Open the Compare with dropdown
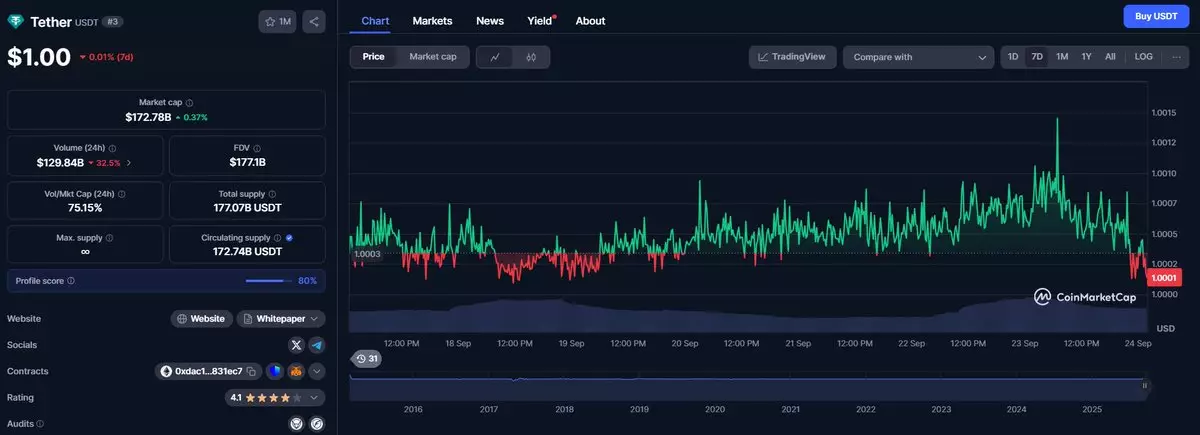This screenshot has height=435, width=1200. 918,57
